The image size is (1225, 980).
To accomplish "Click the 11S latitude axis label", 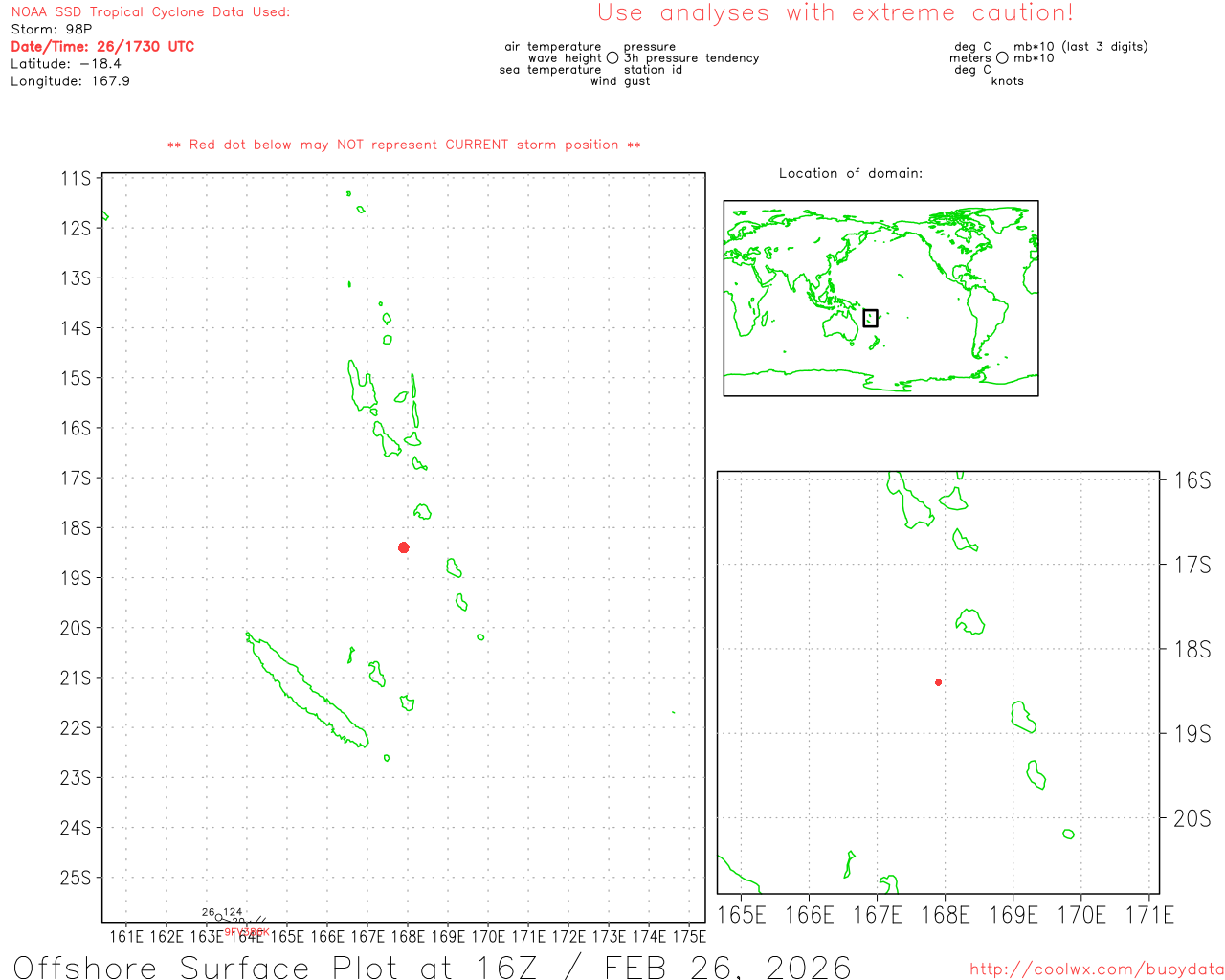I will [76, 179].
